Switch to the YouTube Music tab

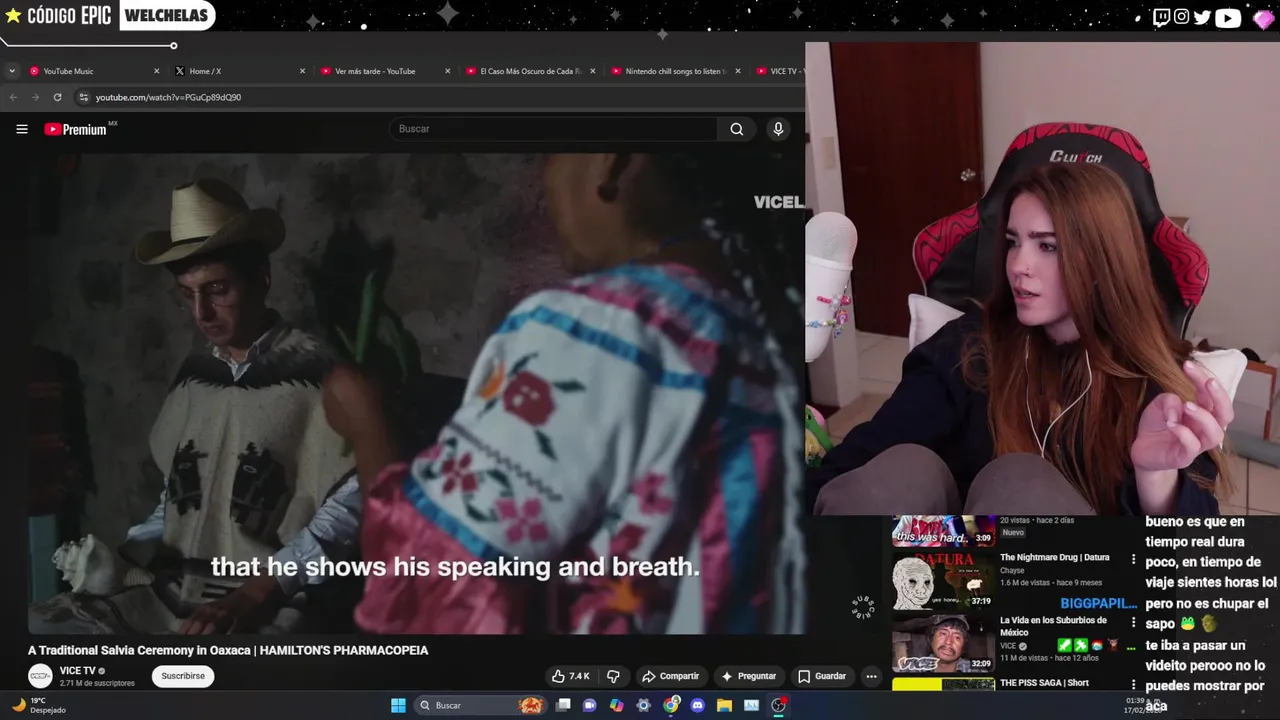click(x=95, y=71)
